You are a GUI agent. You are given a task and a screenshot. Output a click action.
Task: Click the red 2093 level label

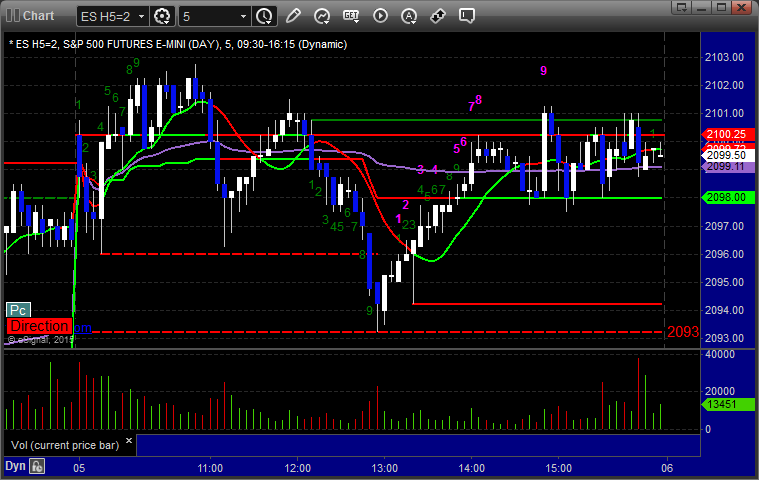(x=683, y=332)
